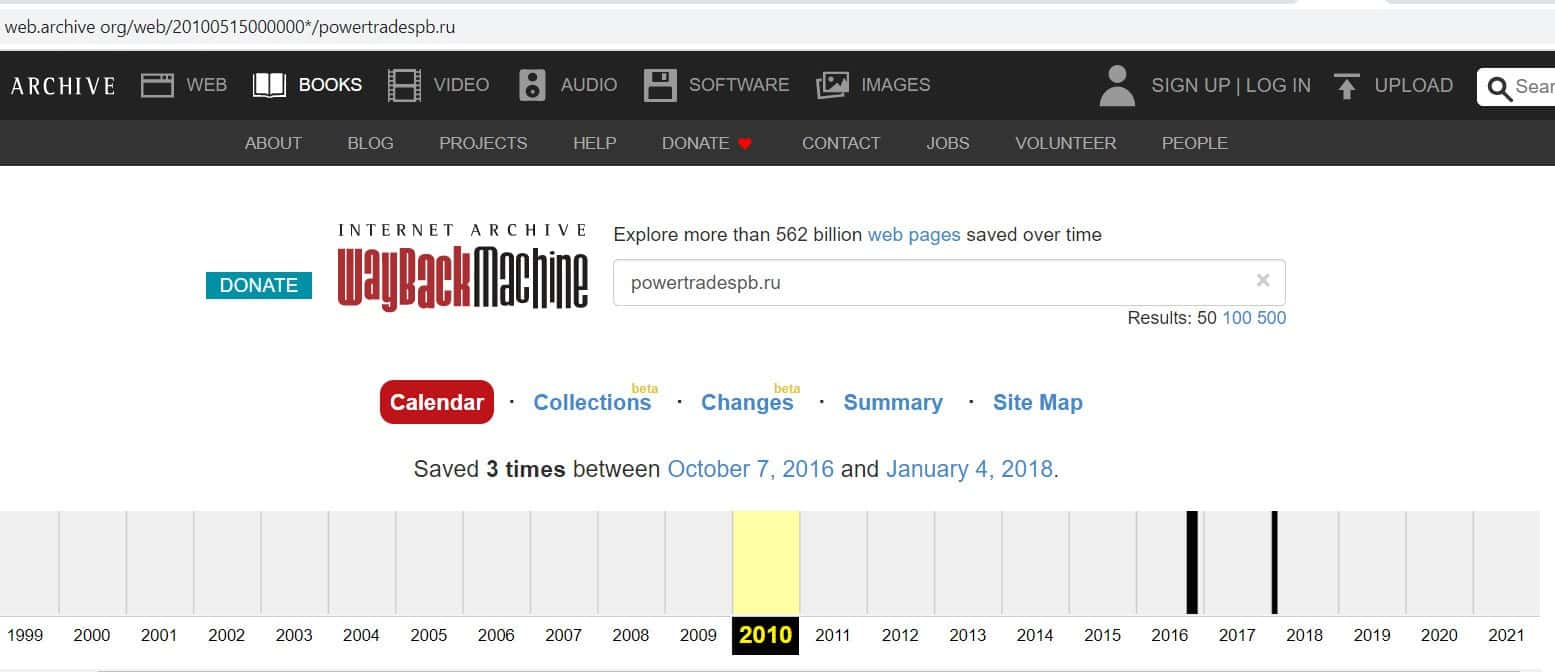This screenshot has width=1555, height=672.
Task: Open the WEB navigation label
Action: coord(207,85)
